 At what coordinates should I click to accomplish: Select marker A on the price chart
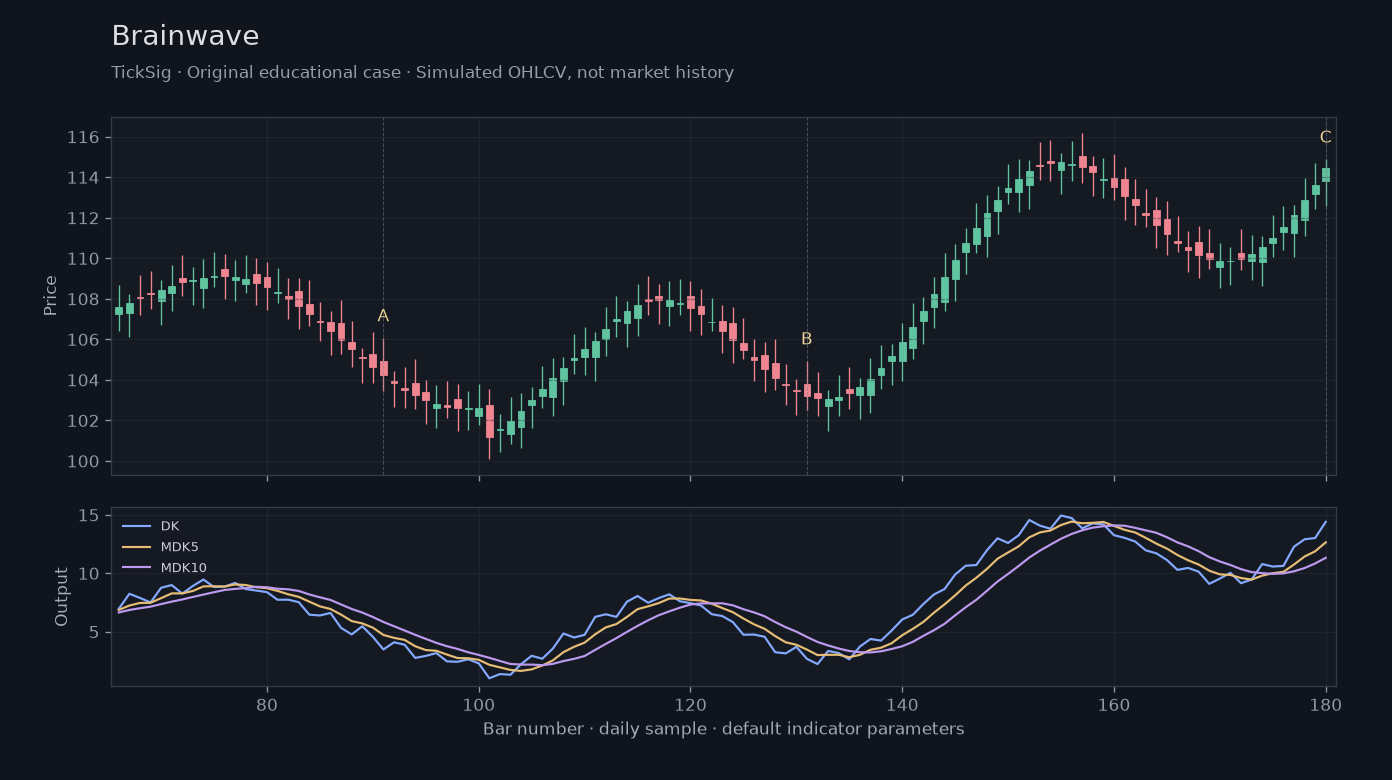coord(383,316)
